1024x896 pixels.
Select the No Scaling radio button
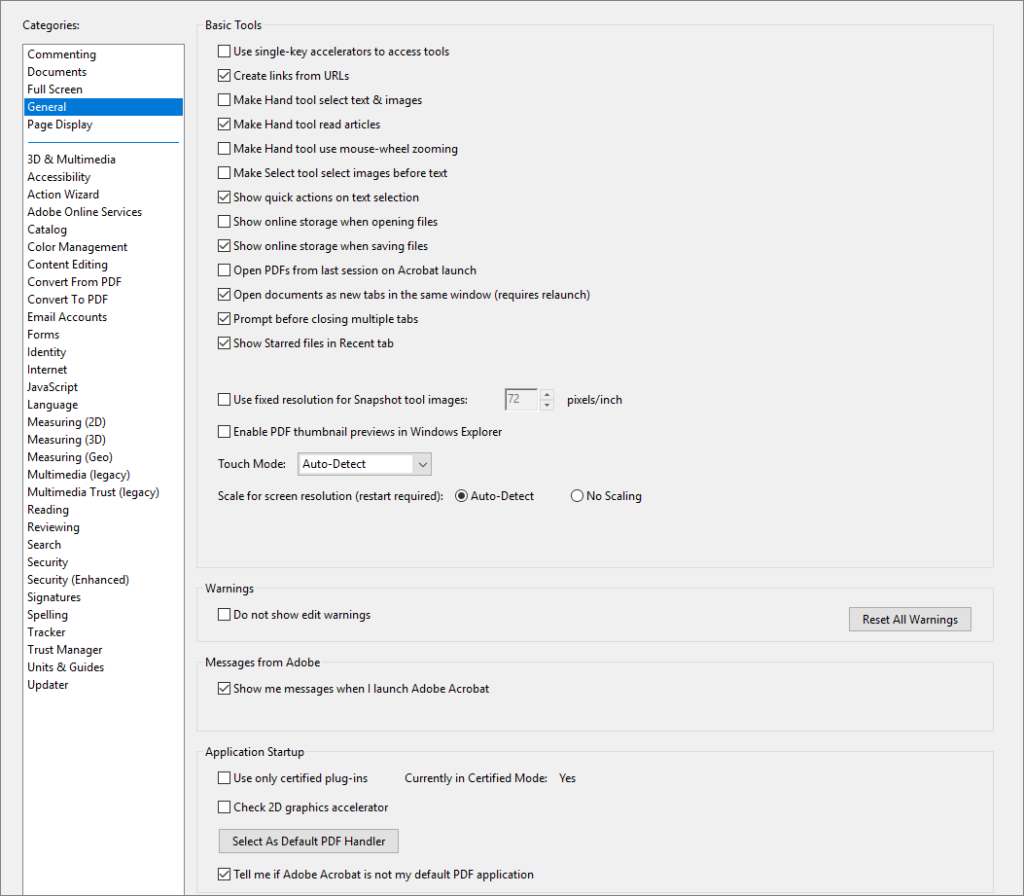click(x=576, y=495)
